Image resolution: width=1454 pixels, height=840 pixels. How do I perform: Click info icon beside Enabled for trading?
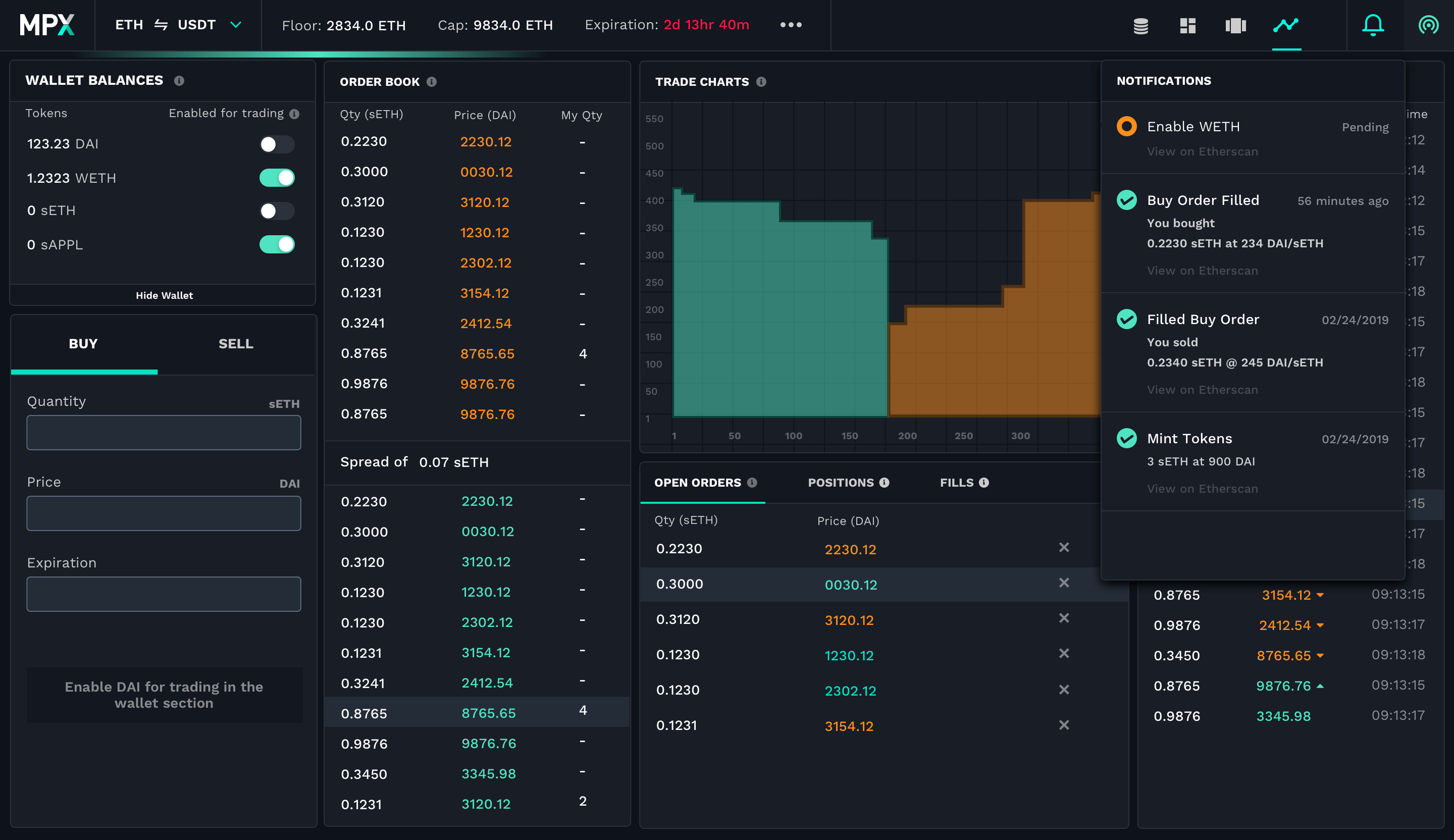(294, 114)
